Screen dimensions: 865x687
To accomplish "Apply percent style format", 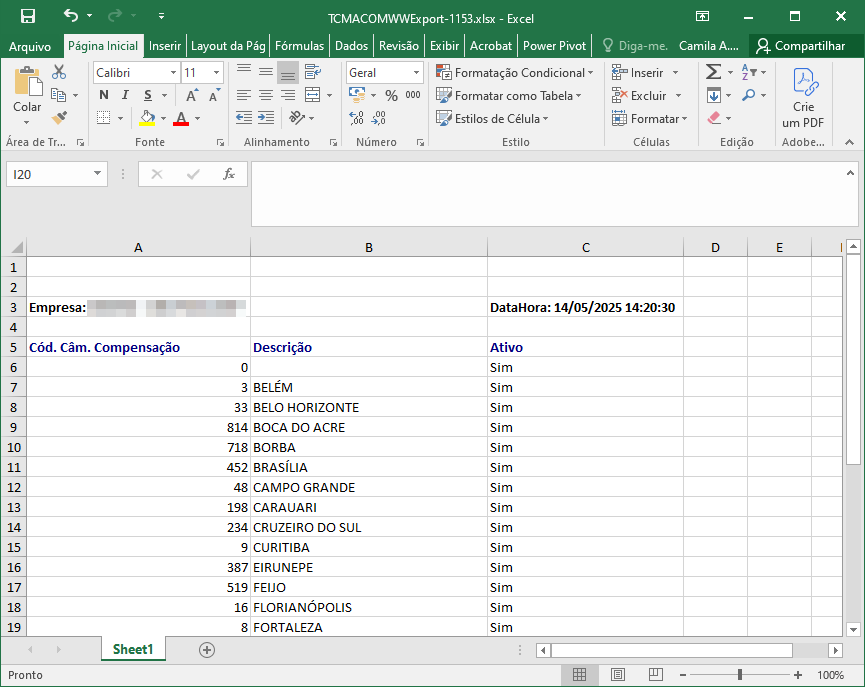I will coord(391,95).
